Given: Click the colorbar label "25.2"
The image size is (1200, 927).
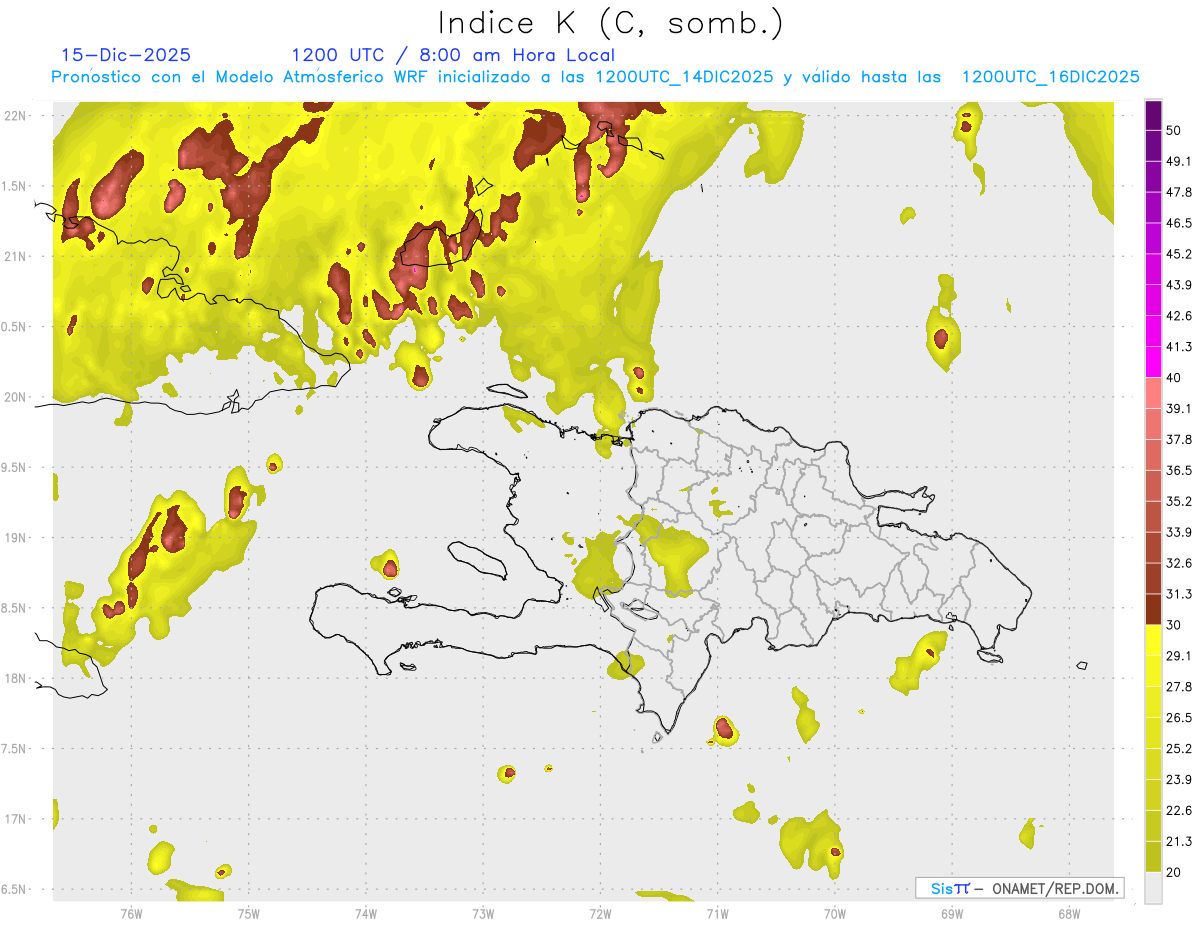Looking at the screenshot, I should (1179, 749).
